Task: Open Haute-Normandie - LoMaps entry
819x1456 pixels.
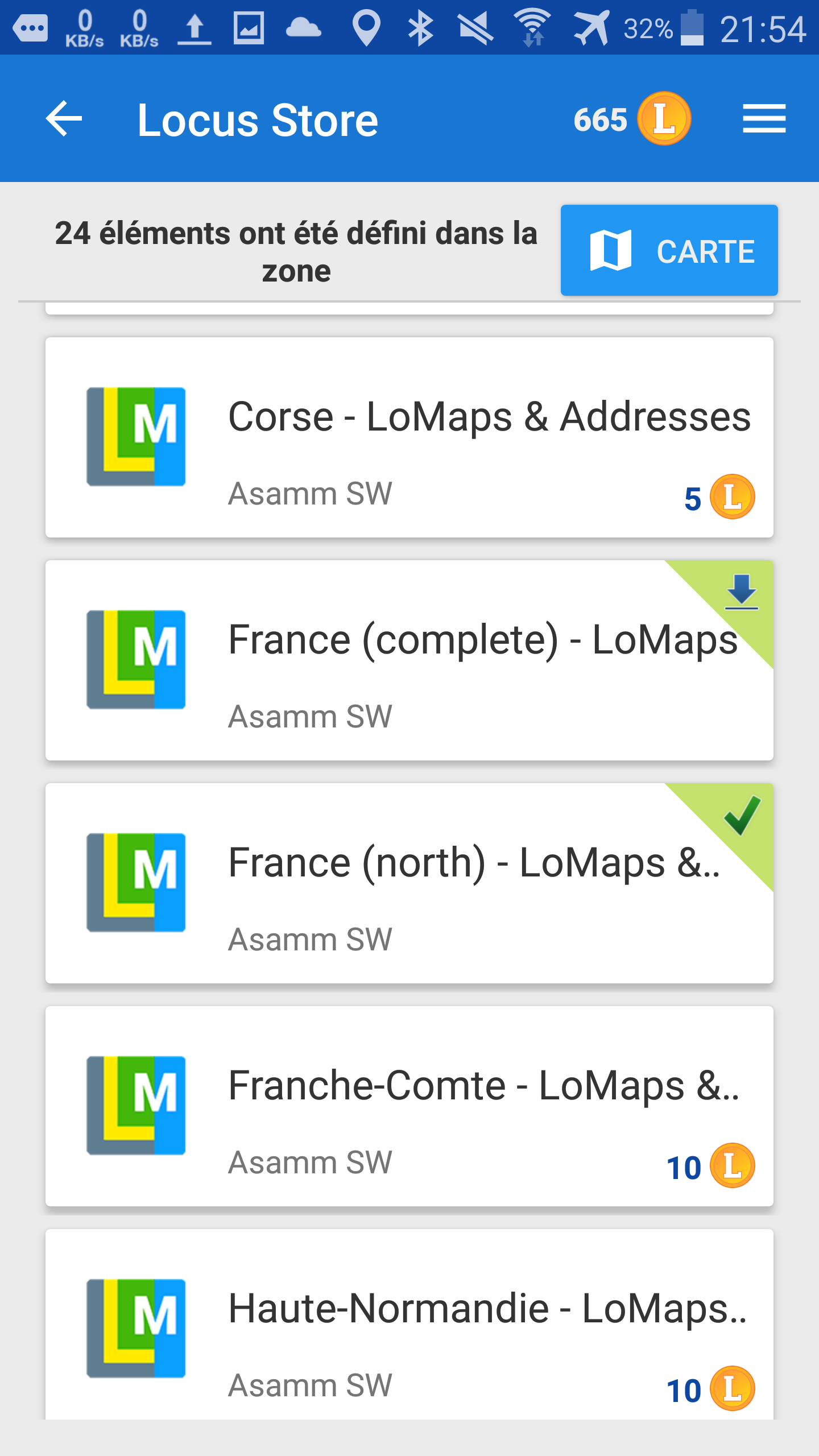Action: click(487, 1308)
